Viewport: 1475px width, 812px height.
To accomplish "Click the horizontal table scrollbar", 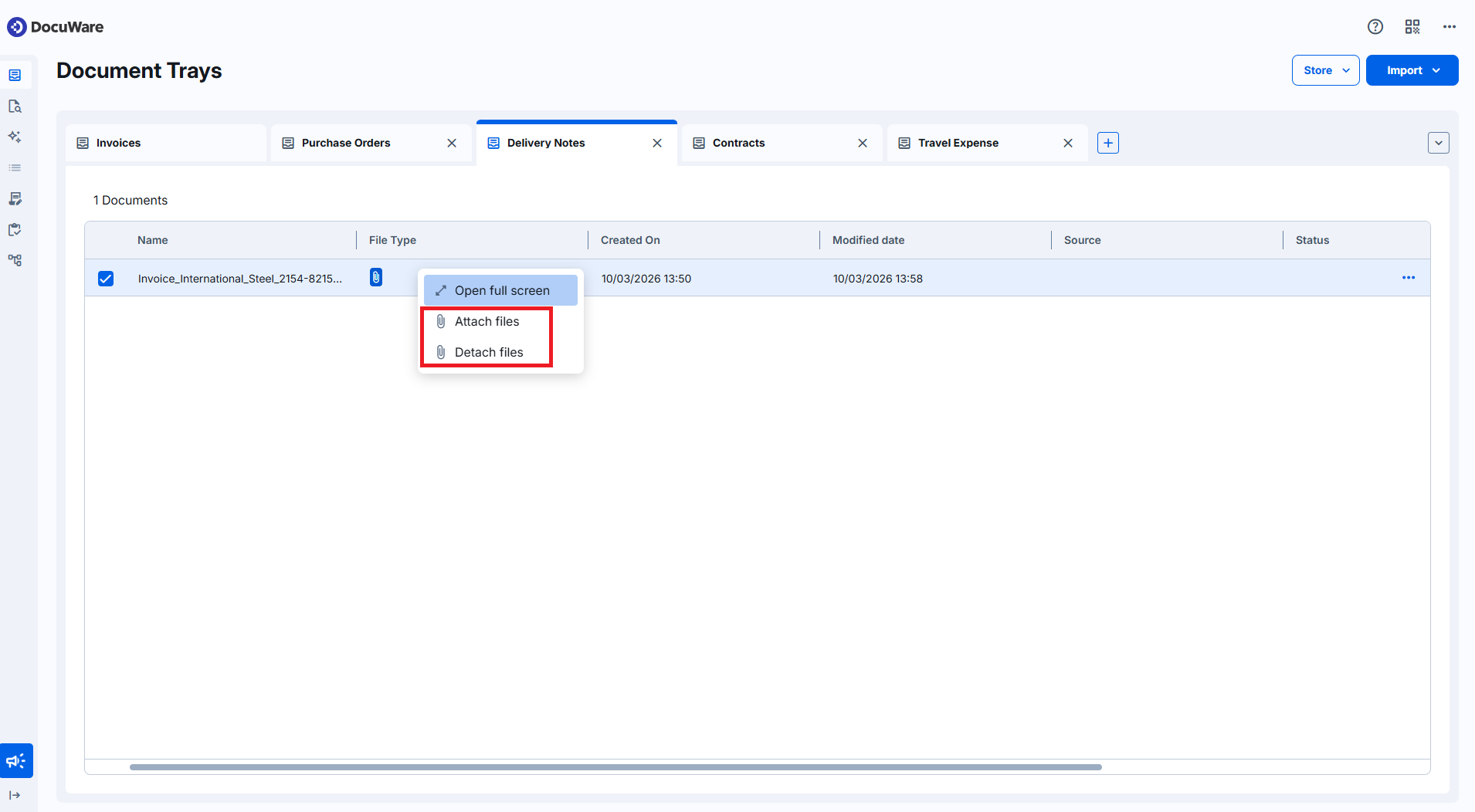I will coord(615,767).
